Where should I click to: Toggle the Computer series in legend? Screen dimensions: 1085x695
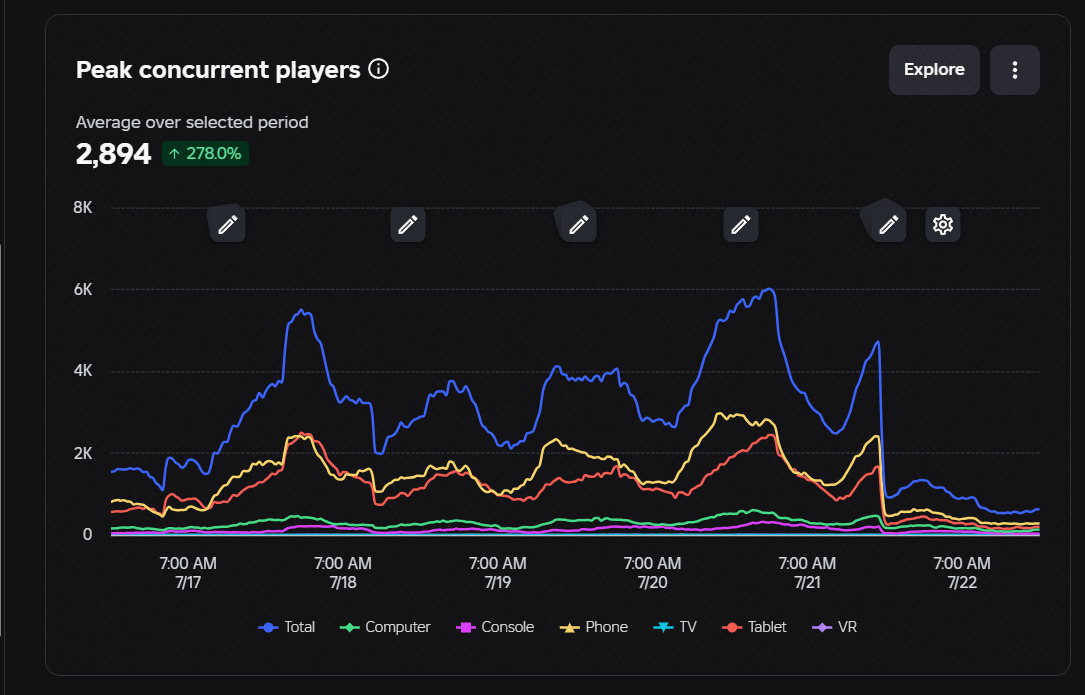(385, 627)
